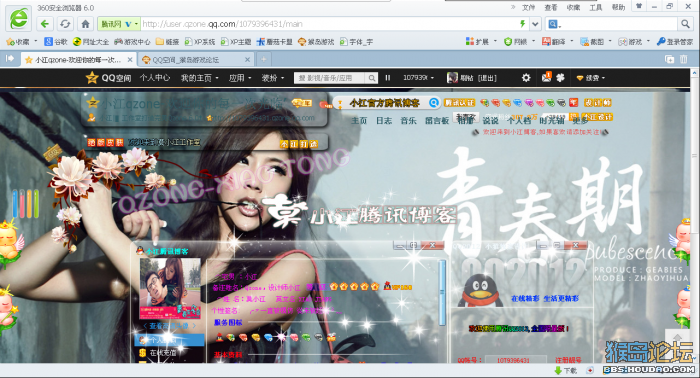Image resolution: width=700 pixels, height=378 pixels.
Task: Click the browser back arrow button
Action: 45,24
